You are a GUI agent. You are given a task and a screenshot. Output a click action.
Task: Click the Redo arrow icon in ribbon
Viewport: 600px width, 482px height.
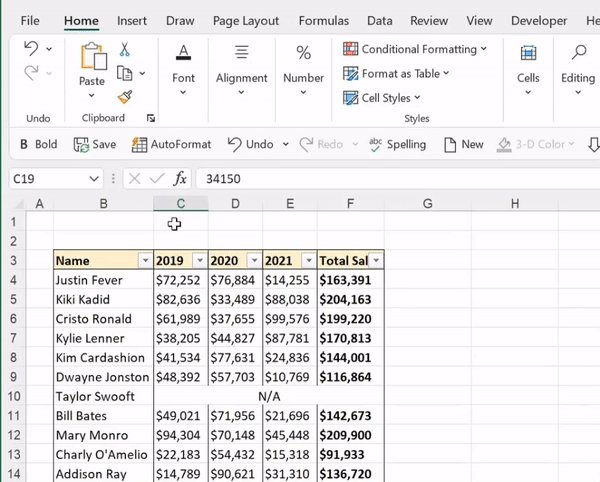31,73
